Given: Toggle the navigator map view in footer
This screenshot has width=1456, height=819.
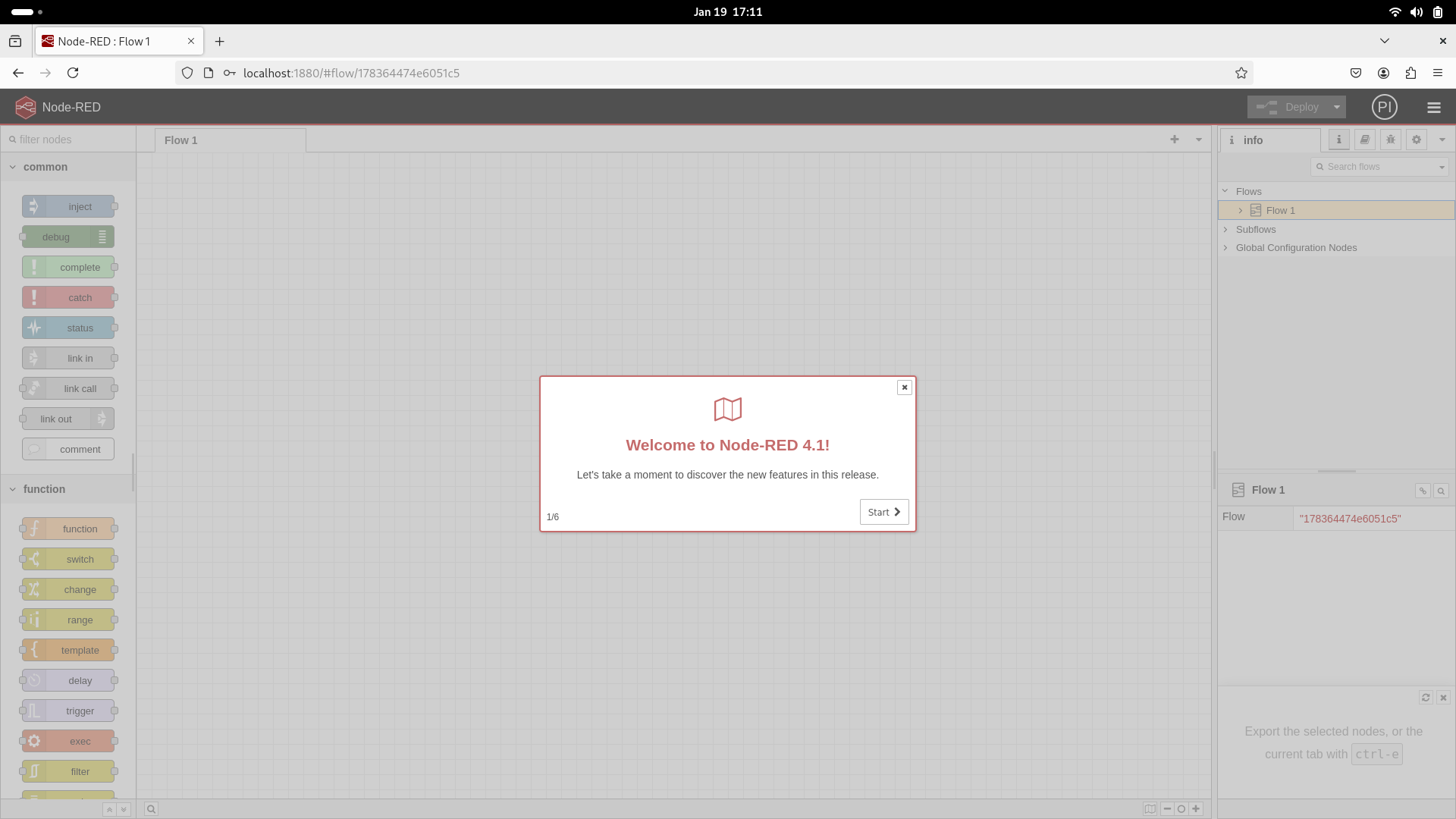Looking at the screenshot, I should [1150, 809].
